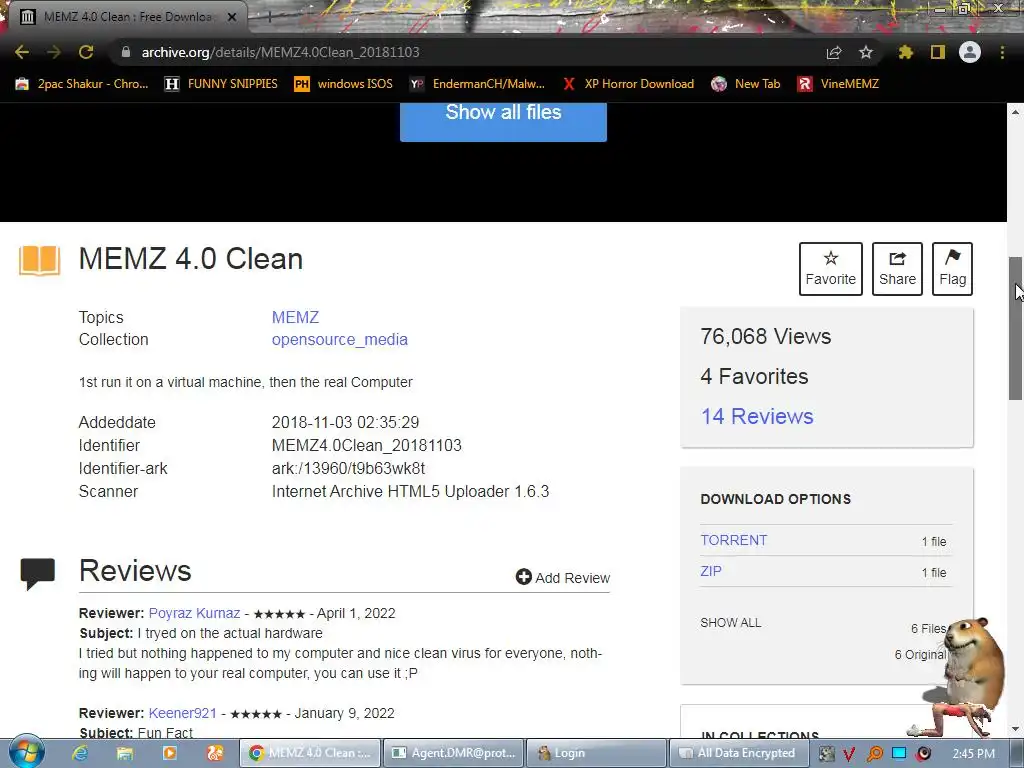Viewport: 1024px width, 768px height.
Task: Click identifier value MEMZ4.0Clean_20181103
Action: (366, 445)
